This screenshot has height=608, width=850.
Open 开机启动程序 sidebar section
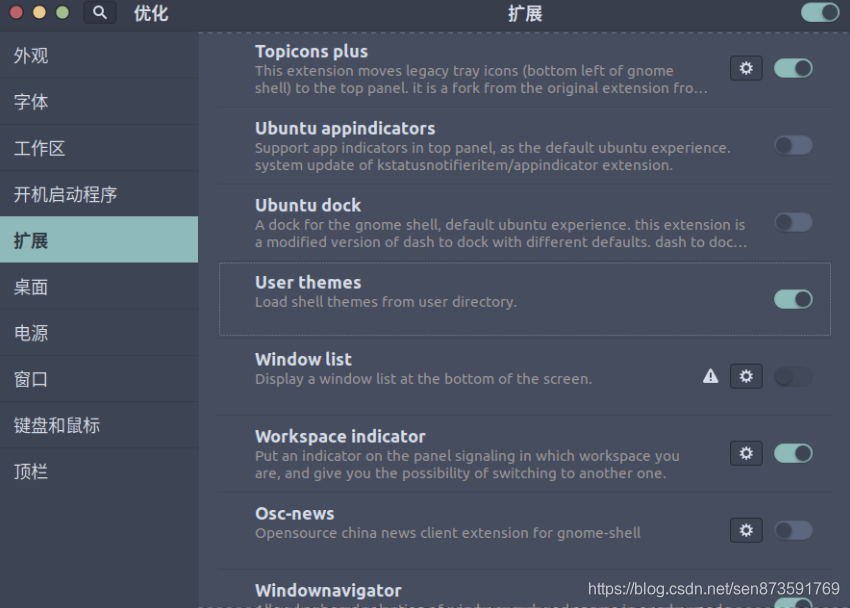[99, 194]
